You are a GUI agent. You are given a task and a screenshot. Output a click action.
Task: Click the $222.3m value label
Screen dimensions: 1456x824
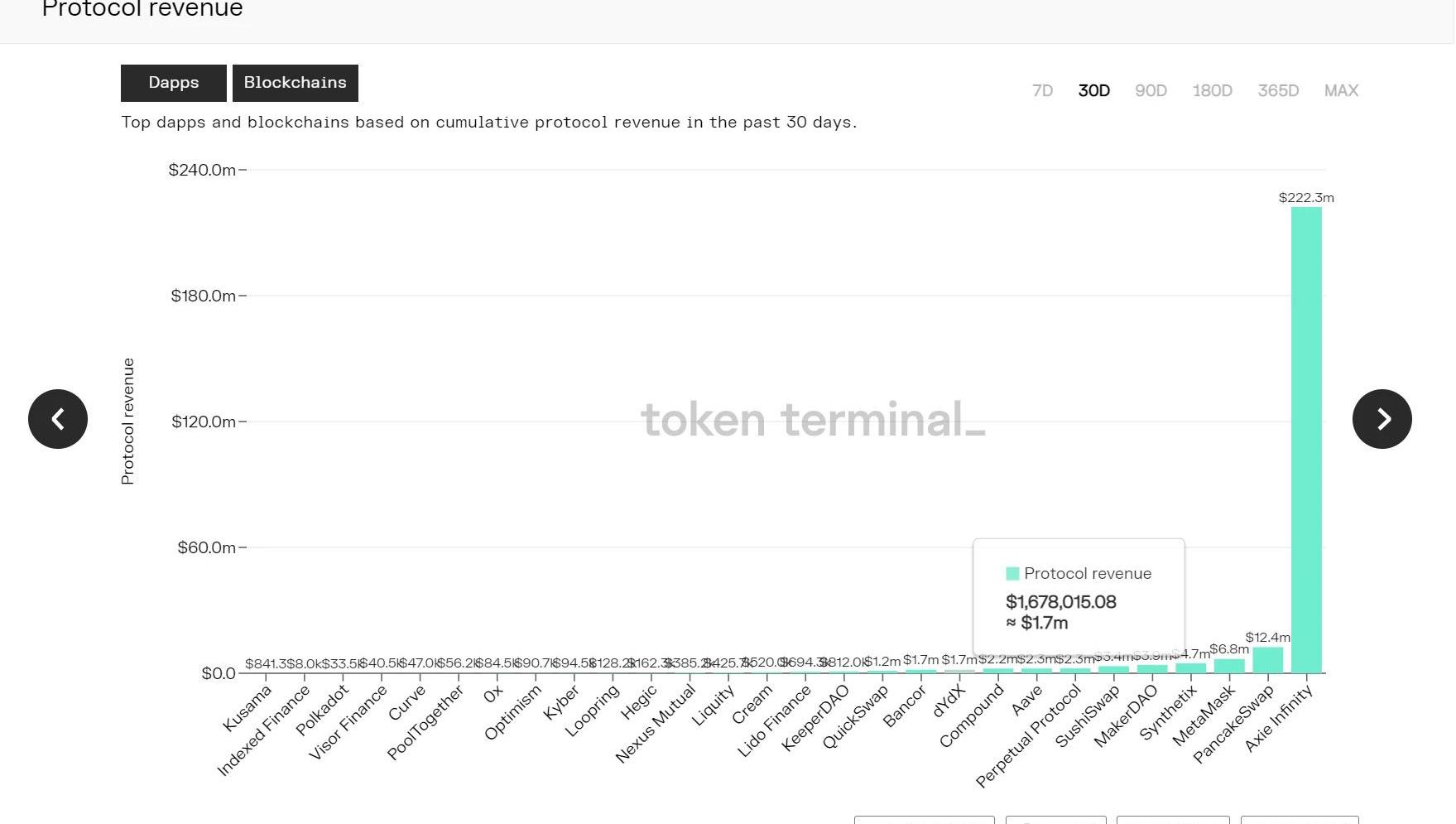[x=1306, y=198]
